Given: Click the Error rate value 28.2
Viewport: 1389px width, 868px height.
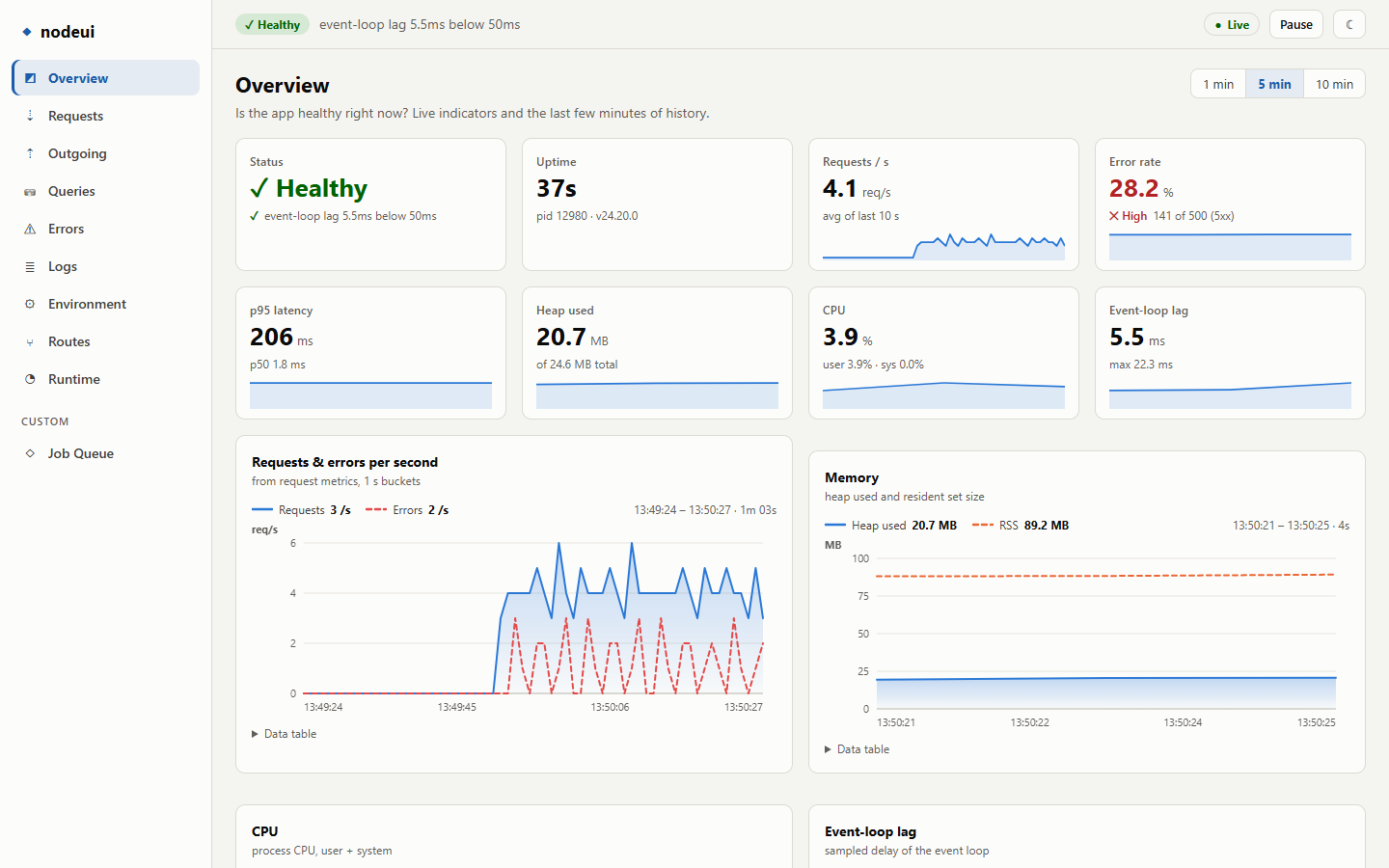Looking at the screenshot, I should click(1133, 188).
